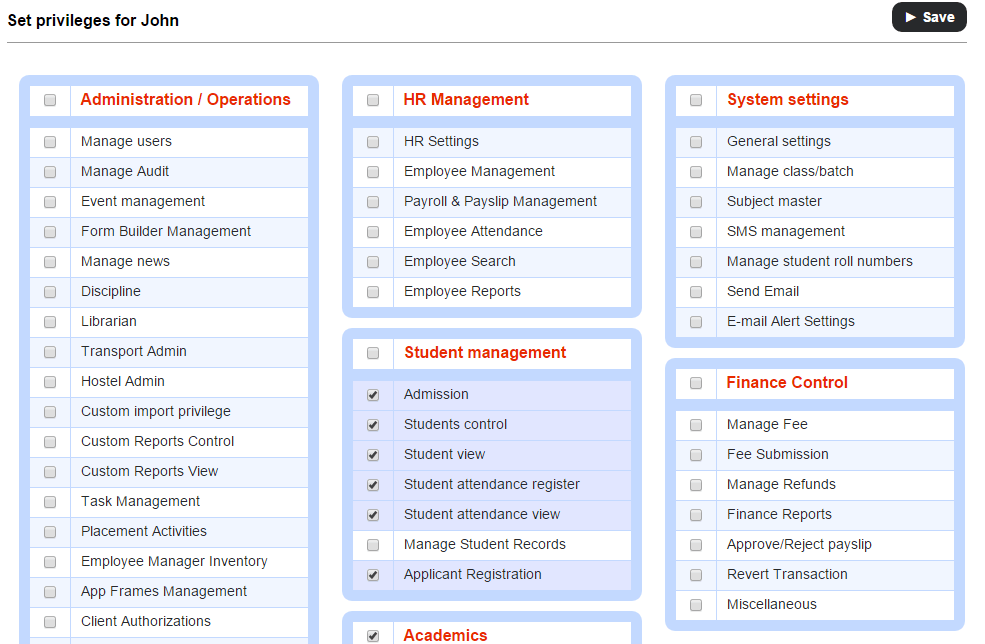Toggle the HR Management group checkbox
The width and height of the screenshot is (985, 644).
(373, 100)
